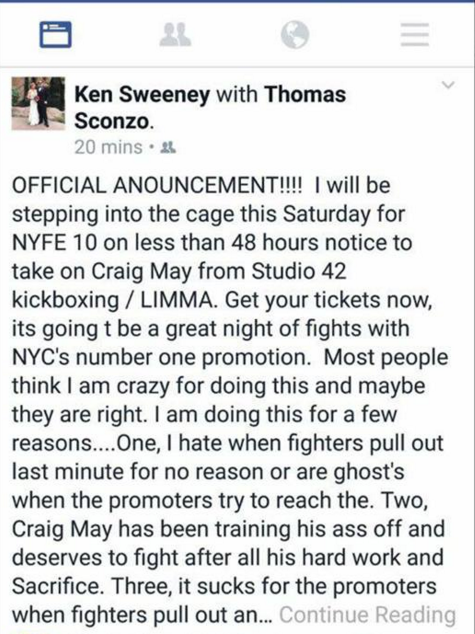Open the hamburger More menu icon

[415, 34]
